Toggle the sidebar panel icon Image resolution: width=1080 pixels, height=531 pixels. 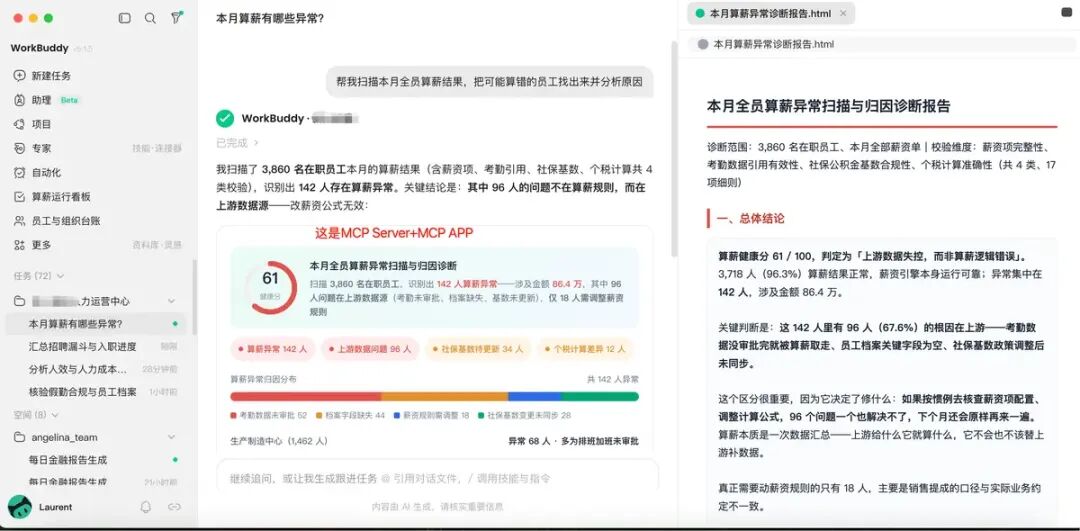click(x=125, y=19)
